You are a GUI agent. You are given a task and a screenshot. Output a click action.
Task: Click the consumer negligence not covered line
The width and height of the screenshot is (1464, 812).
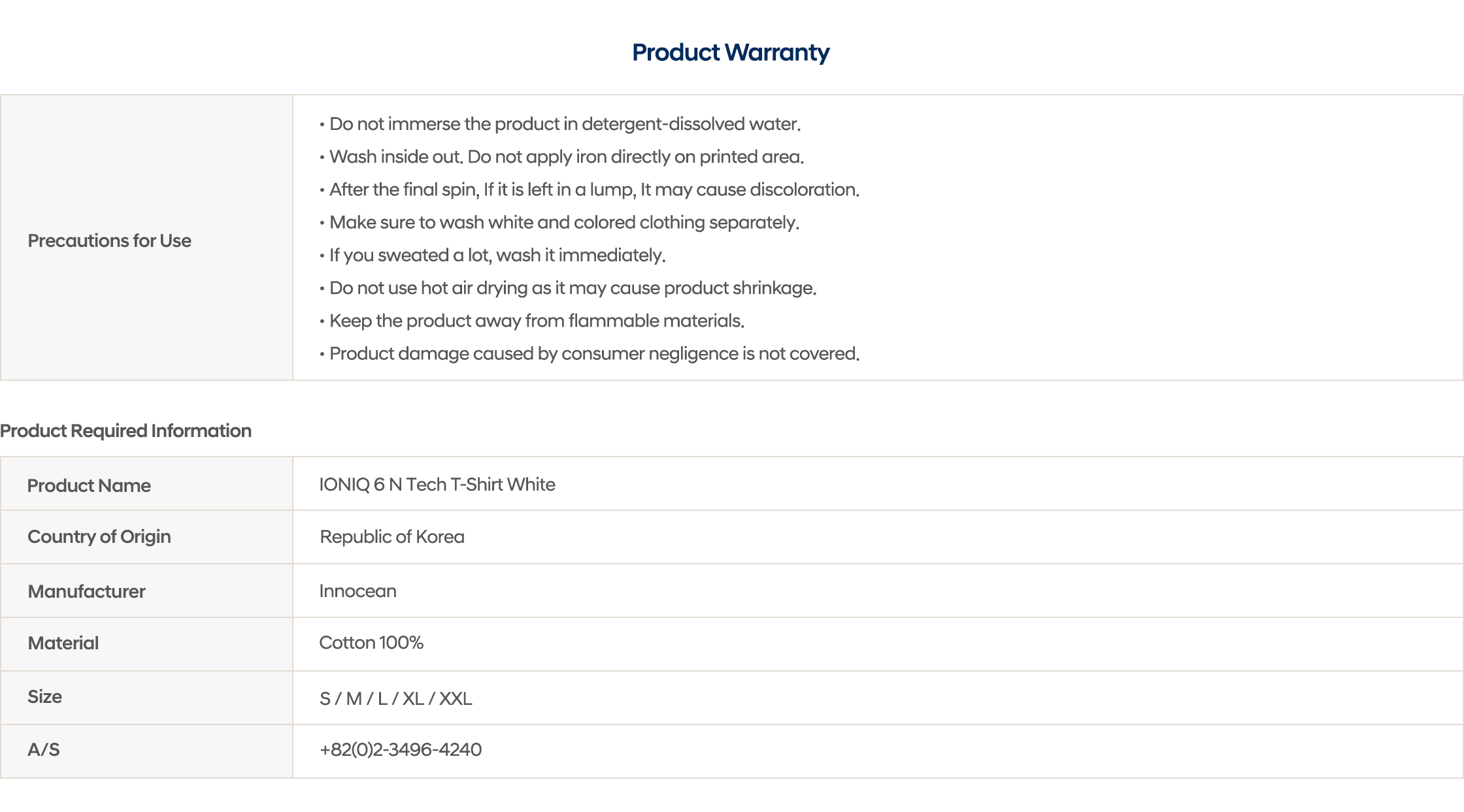pos(594,353)
